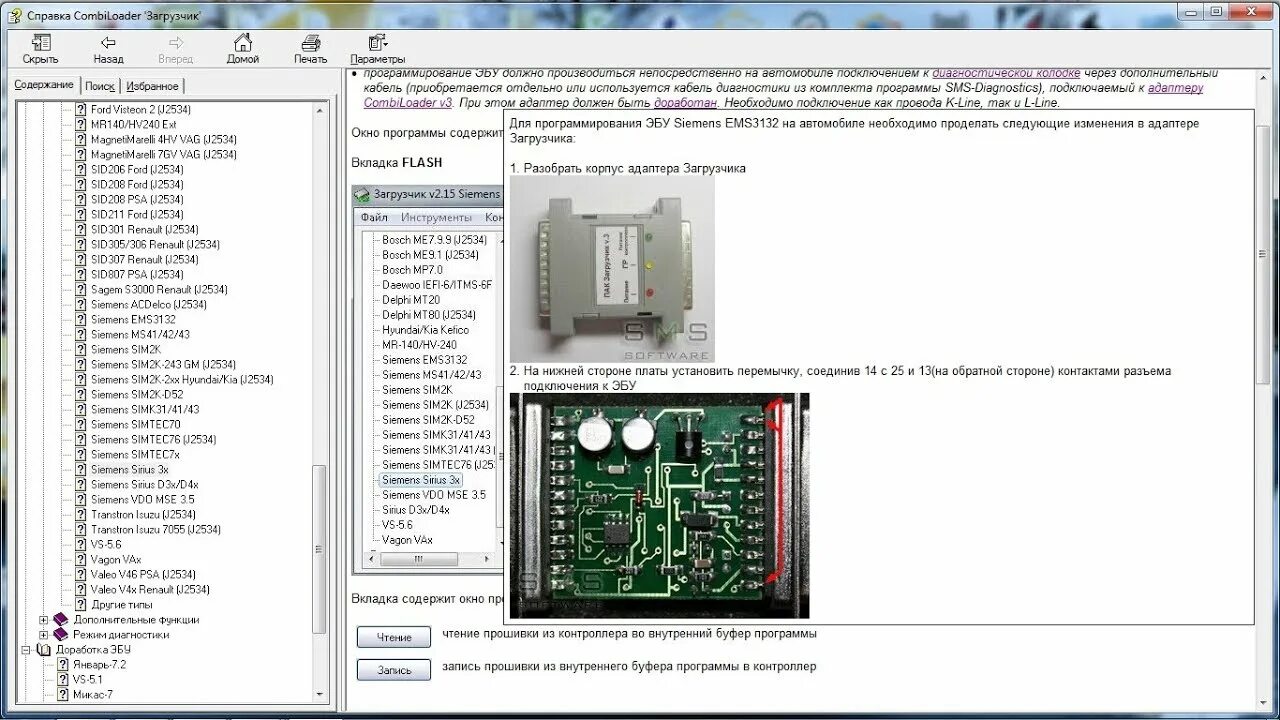Image resolution: width=1280 pixels, height=720 pixels.
Task: Expand the Режим диагностики book node
Action: pyautogui.click(x=44, y=634)
